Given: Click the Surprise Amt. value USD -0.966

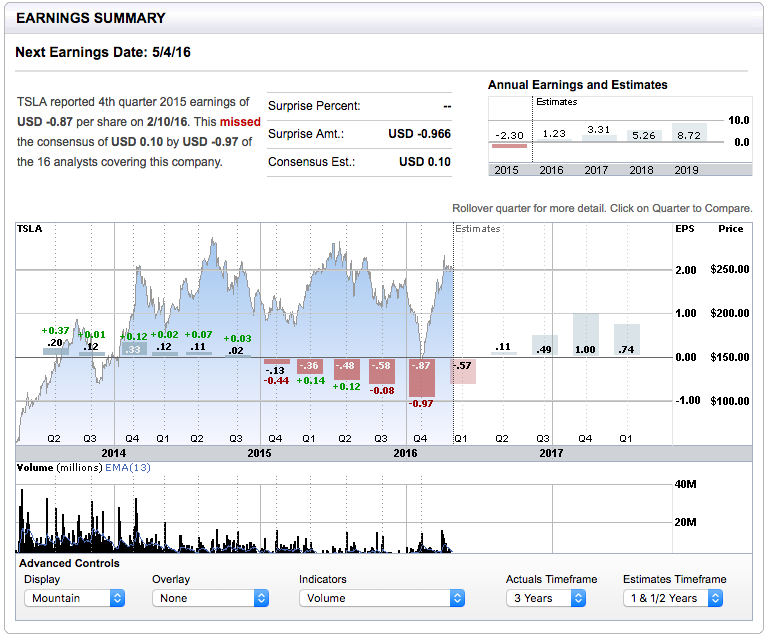Looking at the screenshot, I should [419, 134].
